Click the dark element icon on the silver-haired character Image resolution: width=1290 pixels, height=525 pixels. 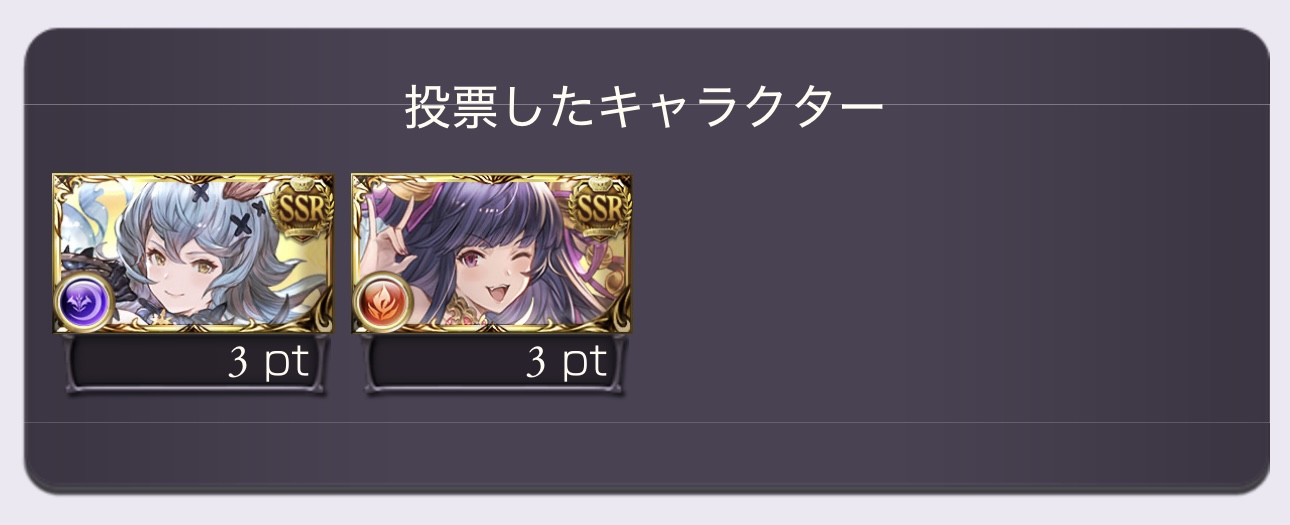coord(83,302)
